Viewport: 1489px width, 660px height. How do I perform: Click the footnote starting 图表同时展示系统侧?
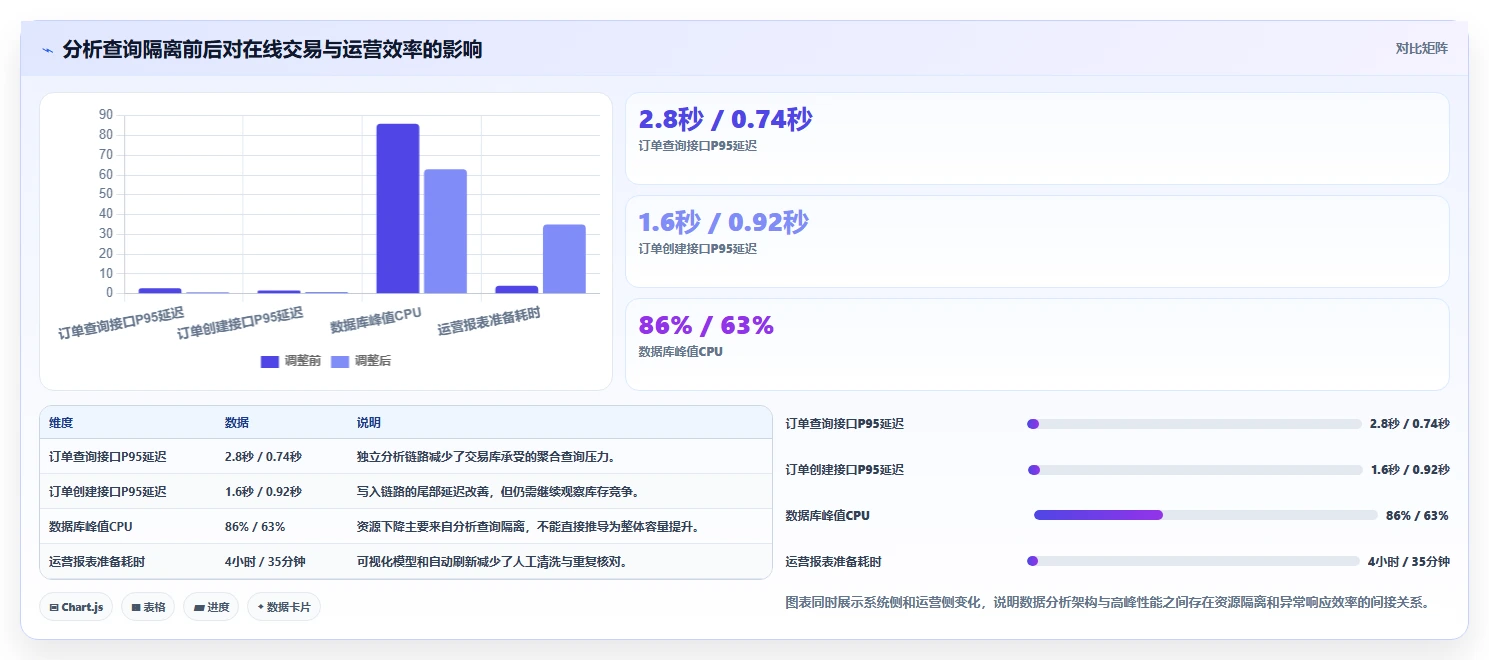(x=1108, y=603)
